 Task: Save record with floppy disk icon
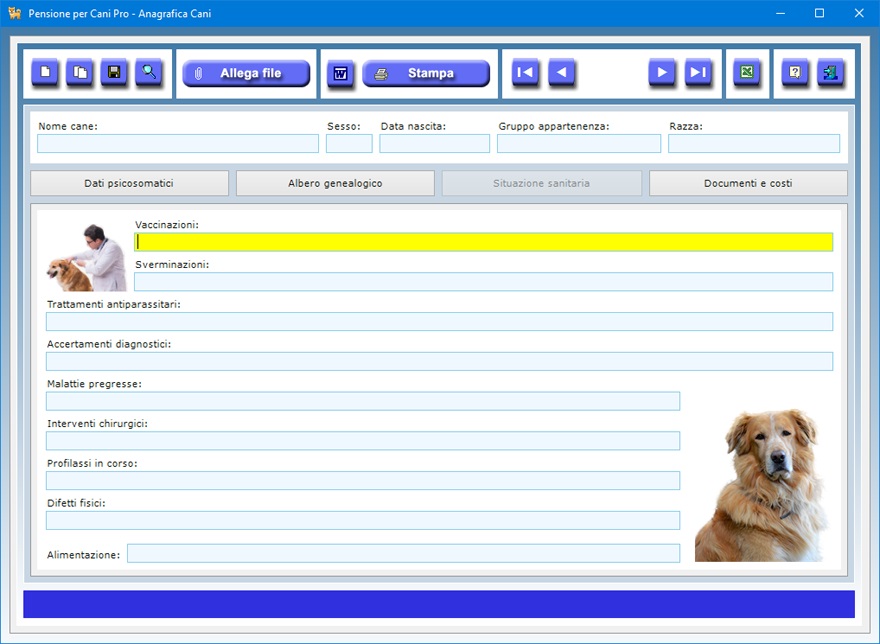pos(114,72)
